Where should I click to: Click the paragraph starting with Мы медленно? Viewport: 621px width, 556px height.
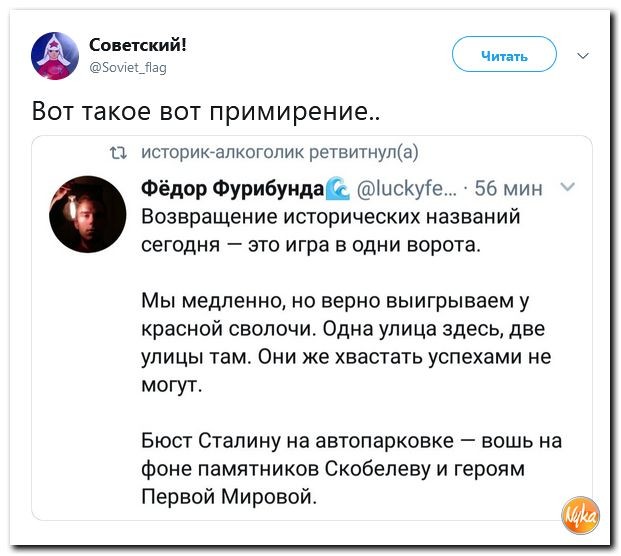[x=346, y=343]
